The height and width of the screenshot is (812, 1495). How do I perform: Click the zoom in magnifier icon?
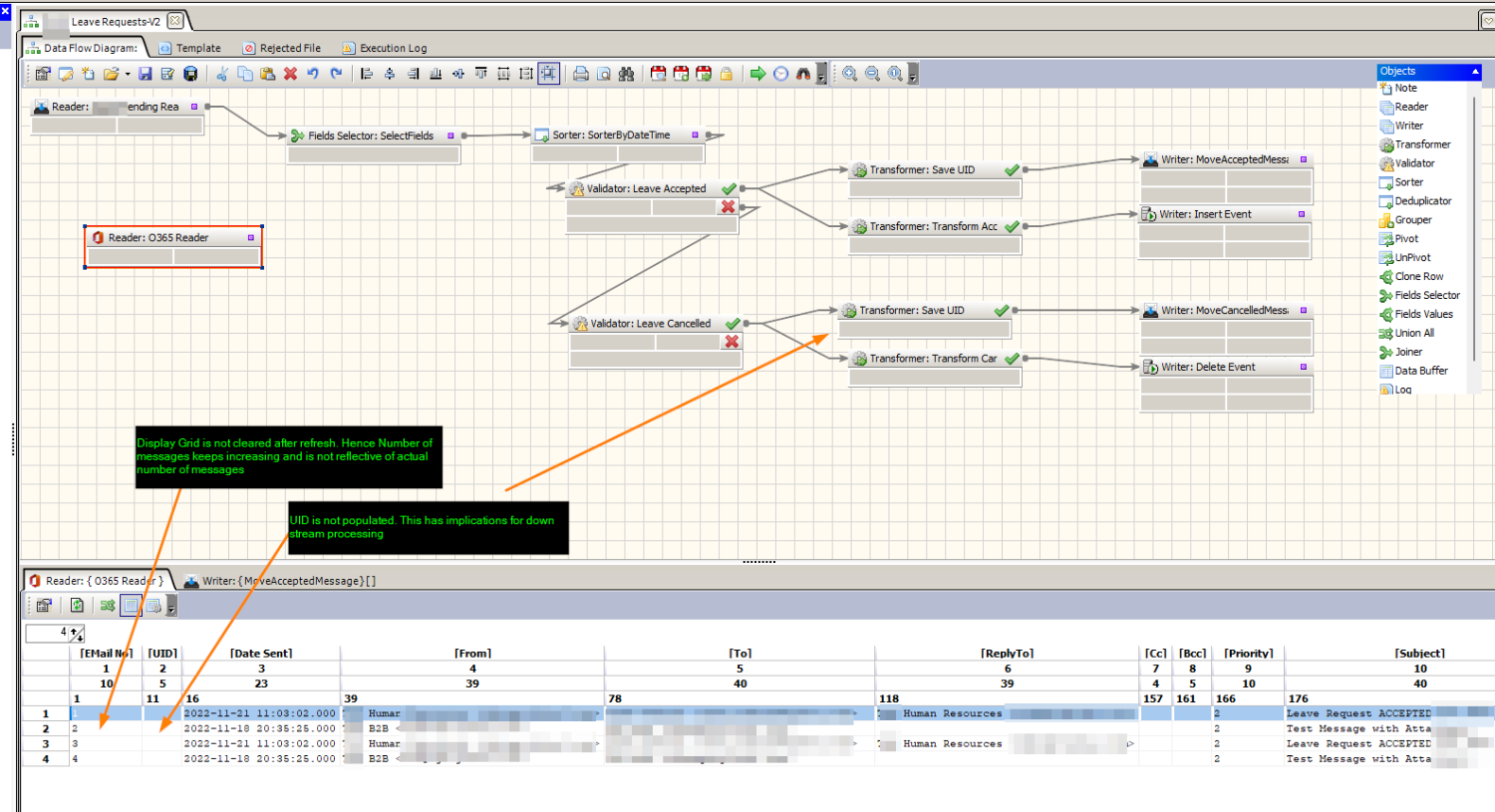click(x=850, y=74)
